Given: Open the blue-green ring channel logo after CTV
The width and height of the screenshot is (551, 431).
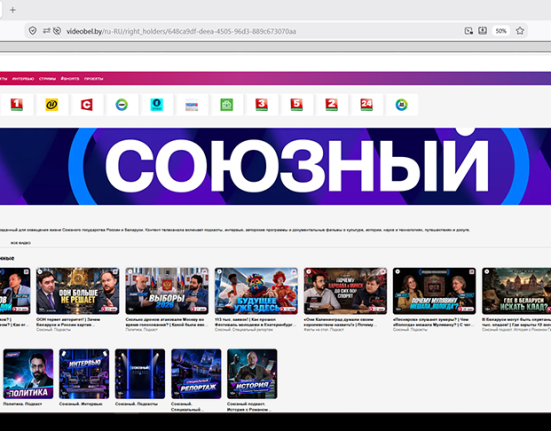Looking at the screenshot, I should pyautogui.click(x=122, y=105).
